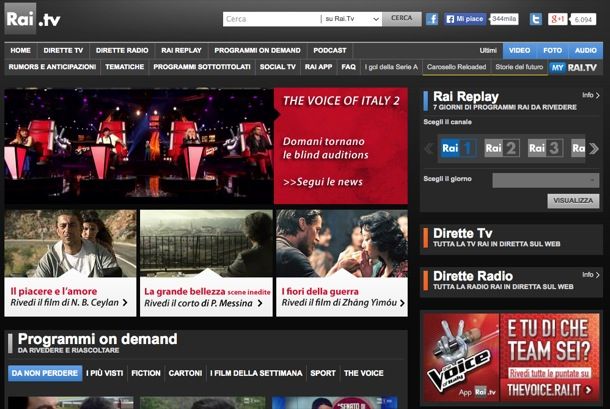Open the 'Scegli il giorno' dropdown
Viewport: 610px width, 409px height.
(x=546, y=180)
